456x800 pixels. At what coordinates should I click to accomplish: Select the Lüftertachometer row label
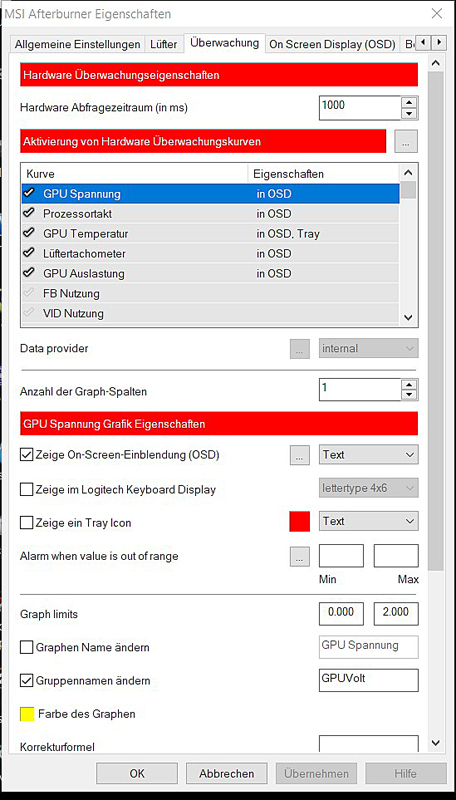(x=84, y=254)
